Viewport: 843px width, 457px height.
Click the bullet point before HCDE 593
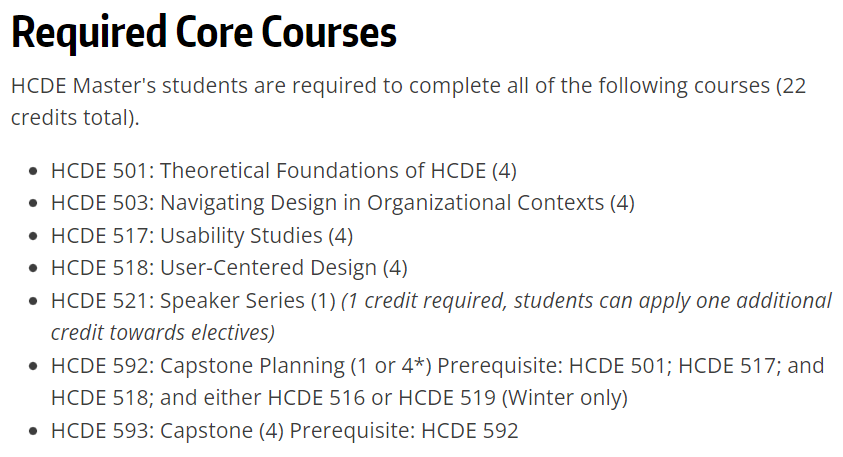pos(34,432)
